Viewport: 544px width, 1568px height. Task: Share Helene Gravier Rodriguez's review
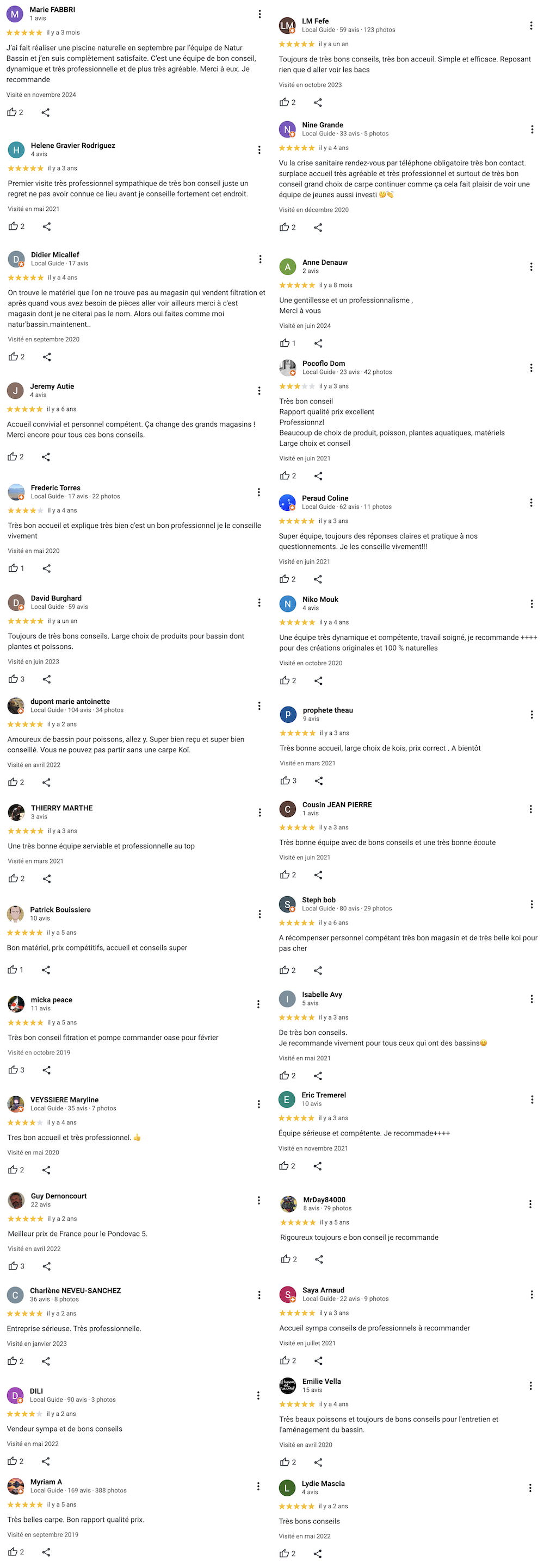coord(47,227)
